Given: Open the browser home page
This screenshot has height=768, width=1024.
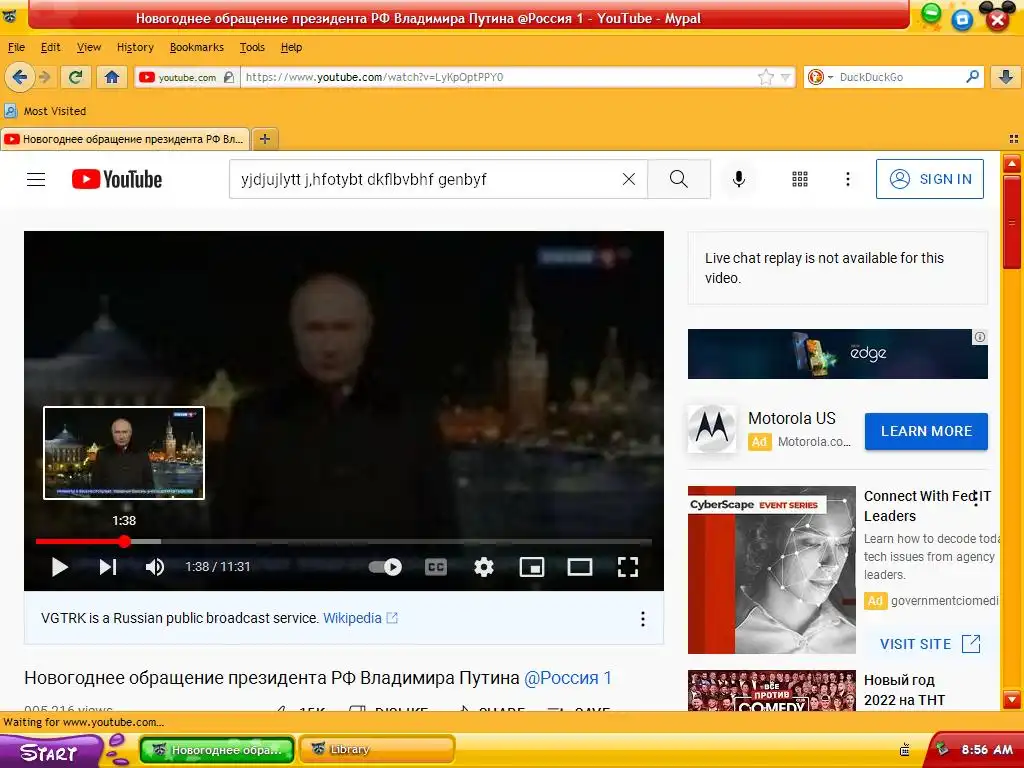Looking at the screenshot, I should coord(112,77).
